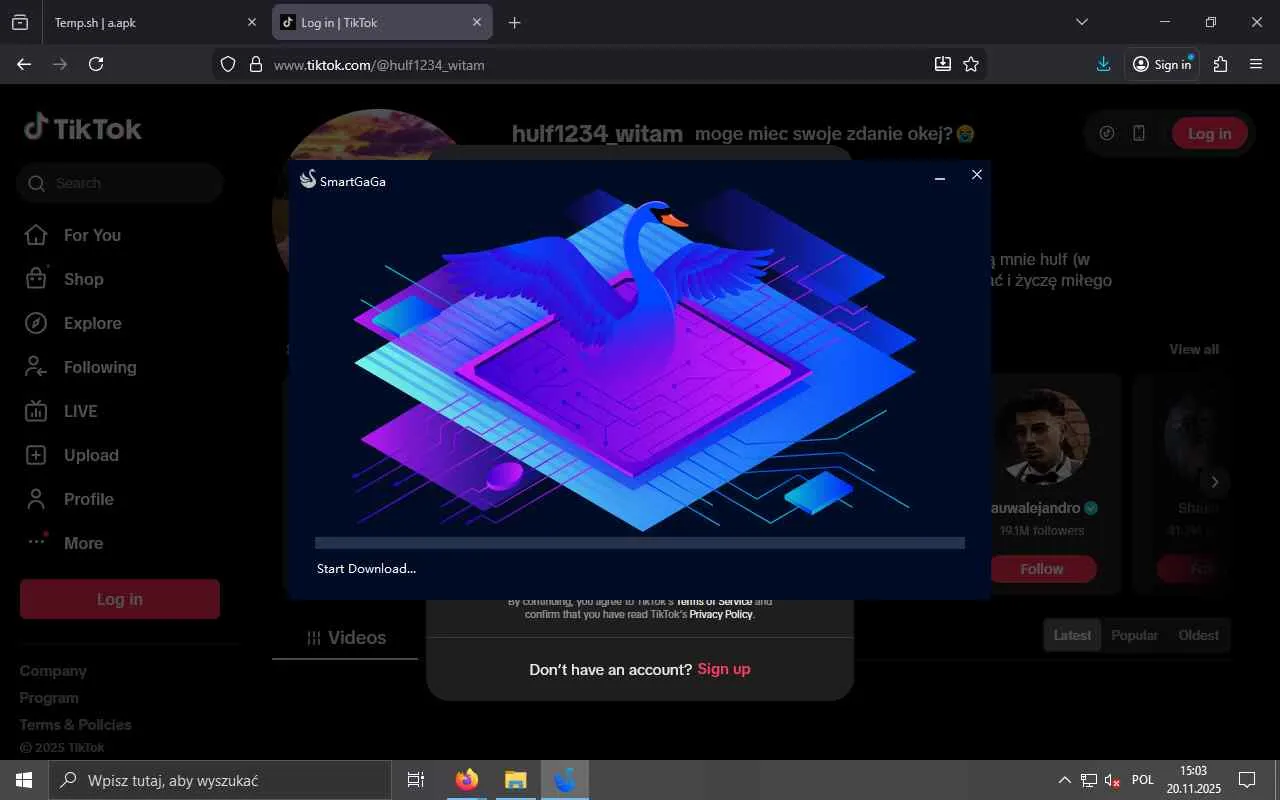Show hidden system tray icons

(x=1065, y=780)
